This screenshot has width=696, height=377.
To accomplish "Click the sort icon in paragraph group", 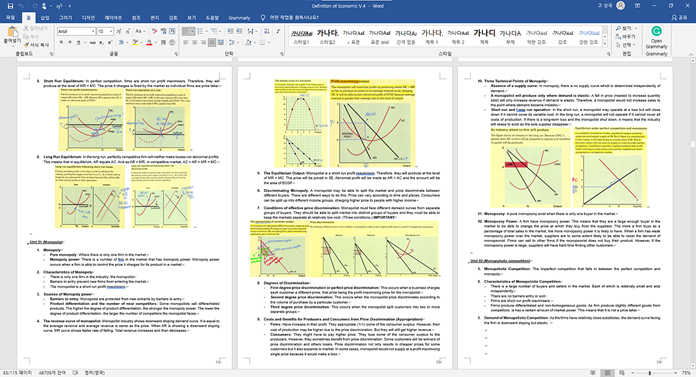I will coord(266,32).
